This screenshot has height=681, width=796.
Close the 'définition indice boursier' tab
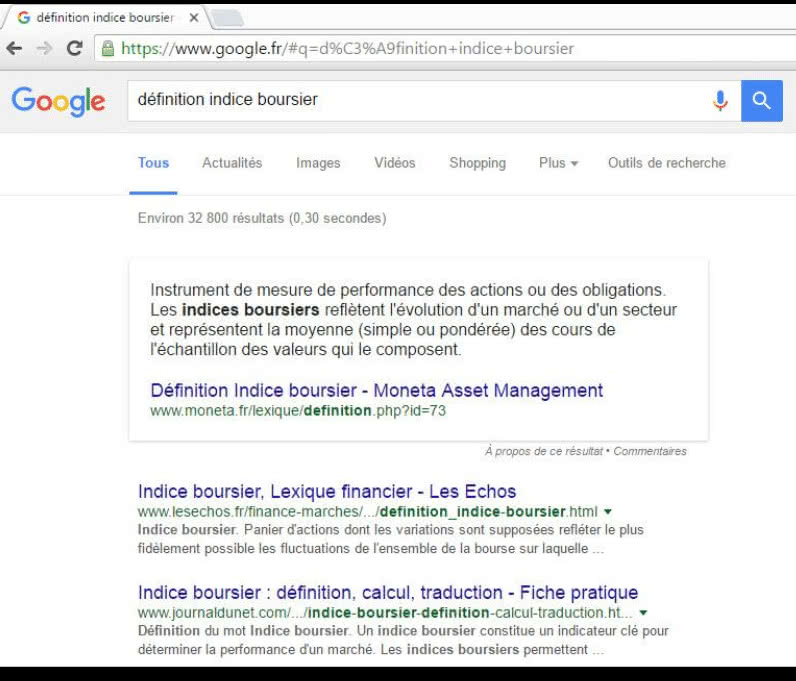193,18
